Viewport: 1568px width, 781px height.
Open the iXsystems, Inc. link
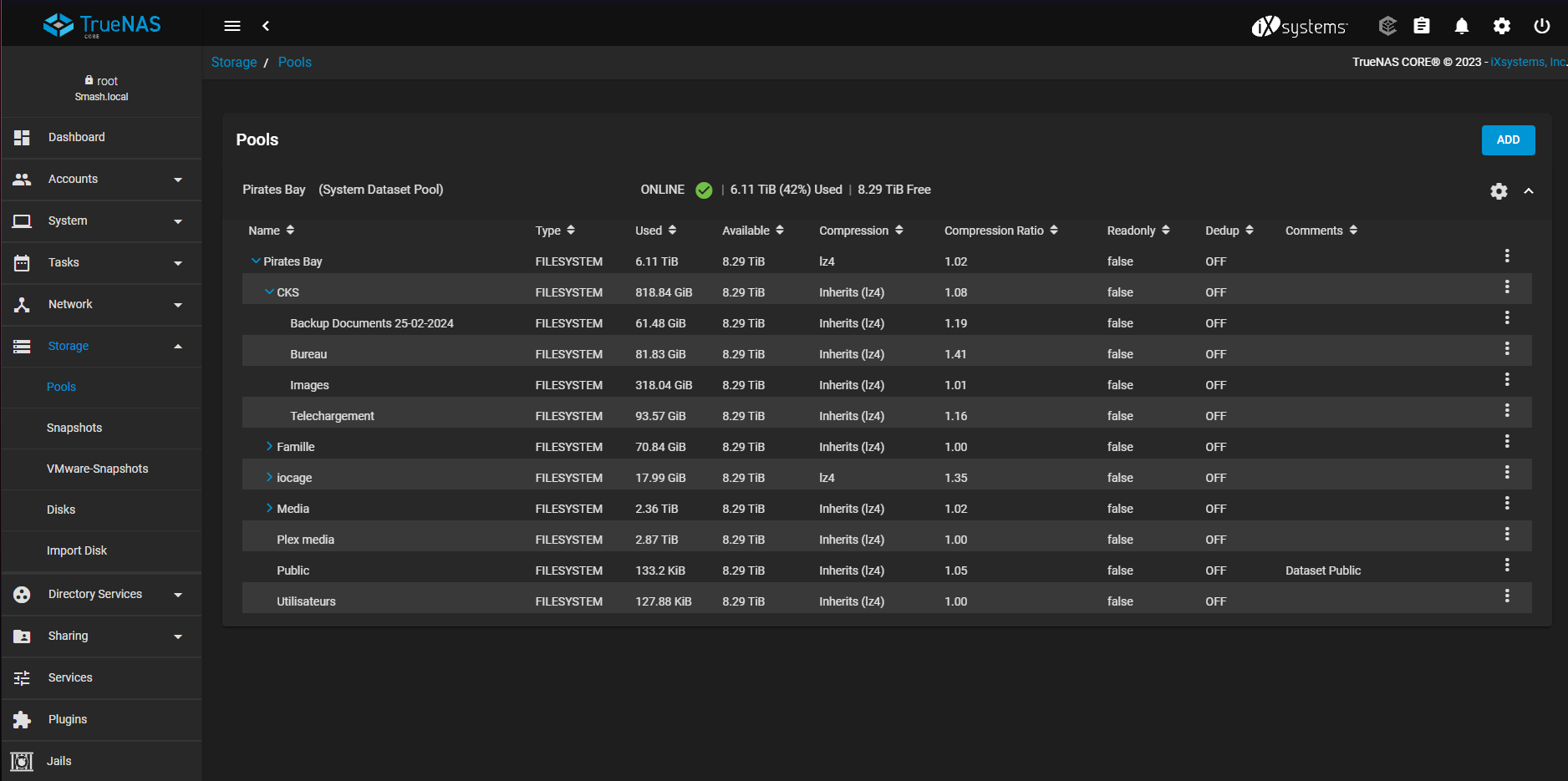(1527, 62)
